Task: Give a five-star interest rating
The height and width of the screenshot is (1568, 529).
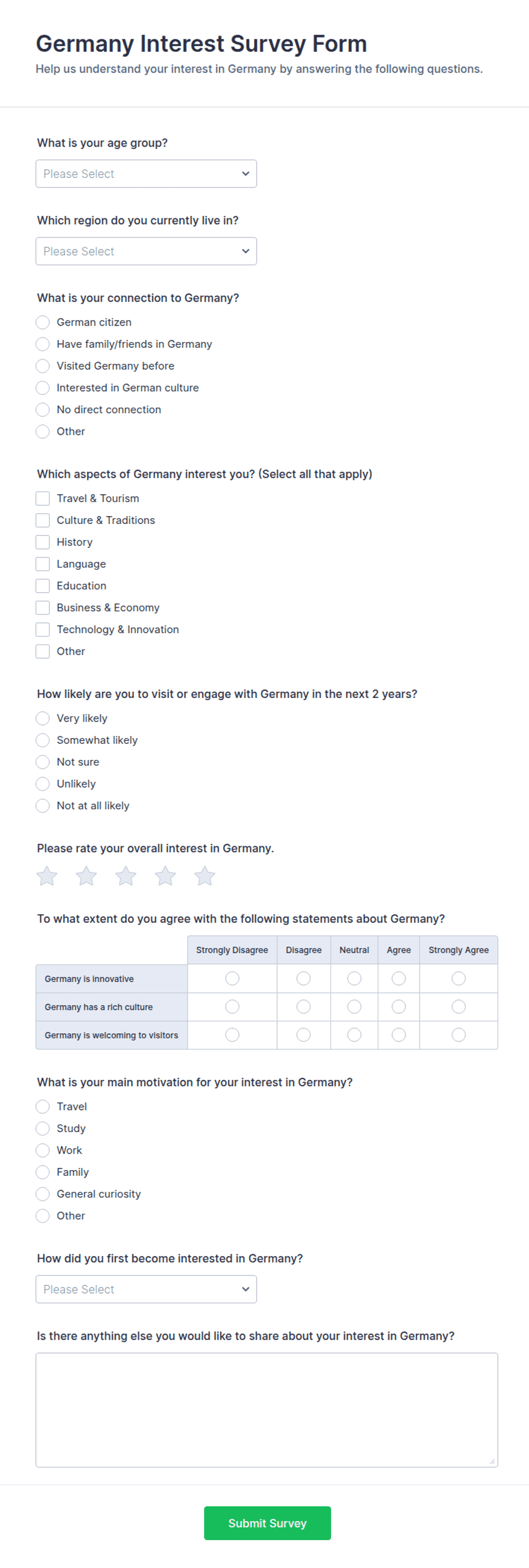Action: pos(205,876)
